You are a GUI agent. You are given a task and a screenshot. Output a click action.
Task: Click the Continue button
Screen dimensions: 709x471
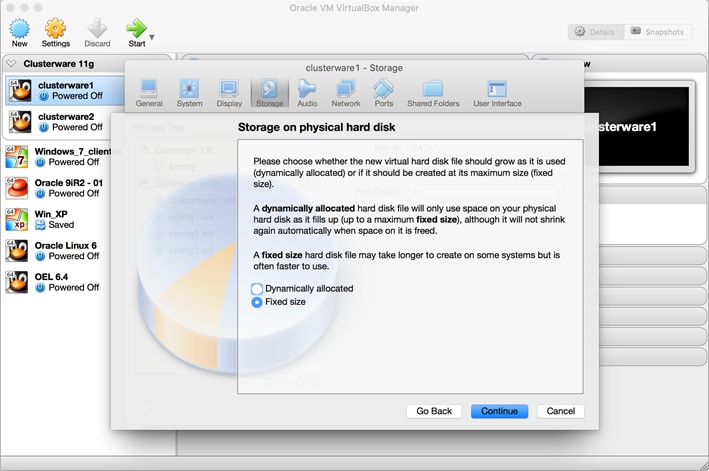pyautogui.click(x=499, y=411)
